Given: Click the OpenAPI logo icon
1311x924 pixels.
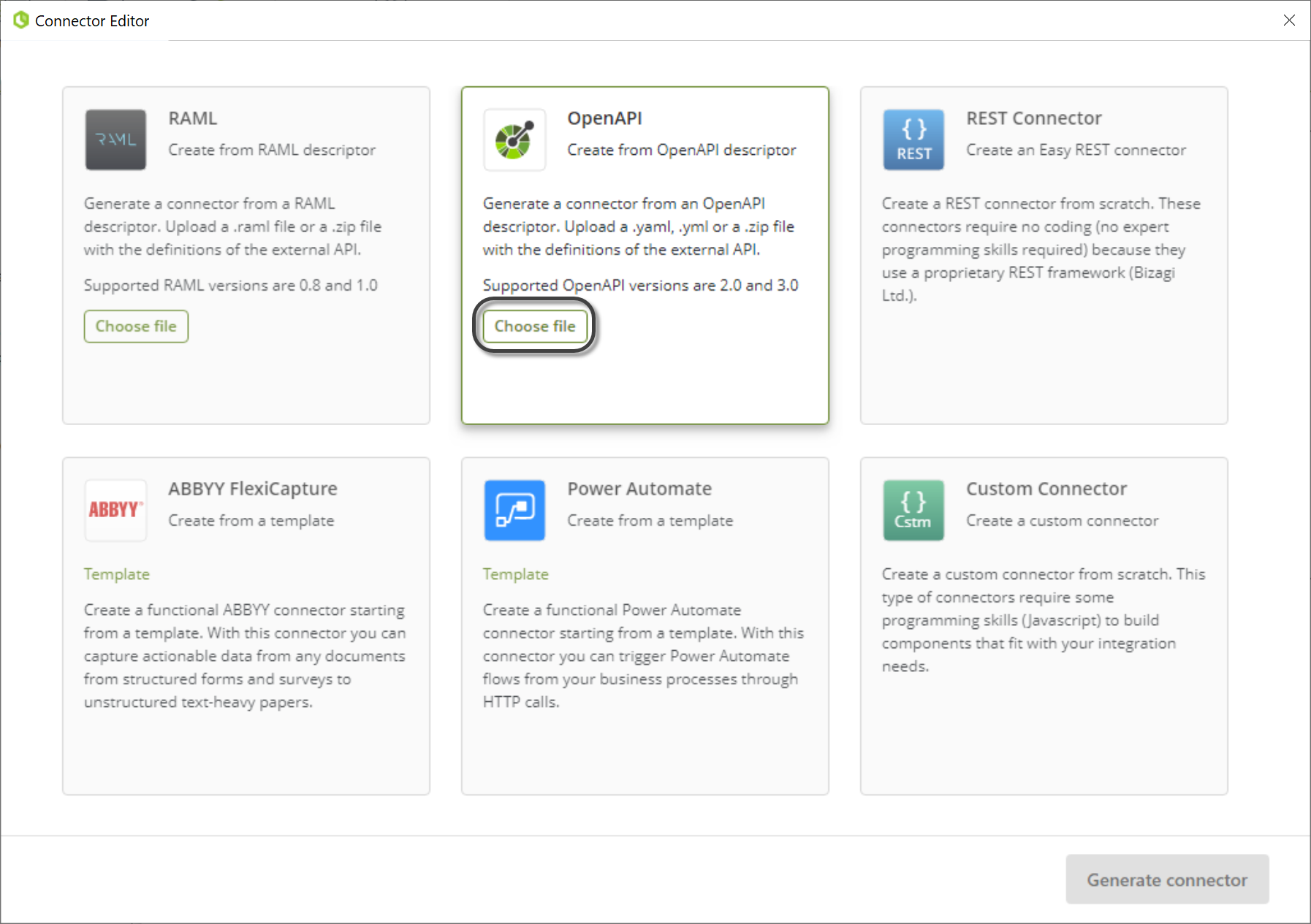Looking at the screenshot, I should click(x=514, y=140).
